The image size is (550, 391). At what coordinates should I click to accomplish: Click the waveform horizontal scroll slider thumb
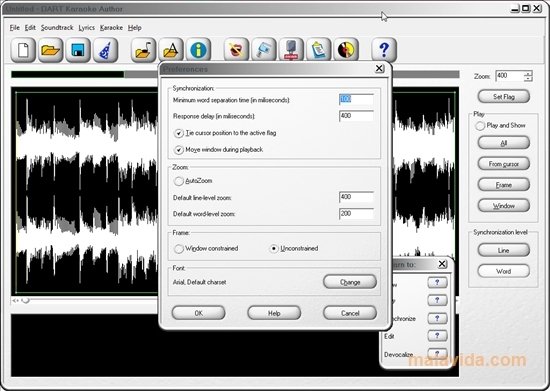click(x=26, y=301)
